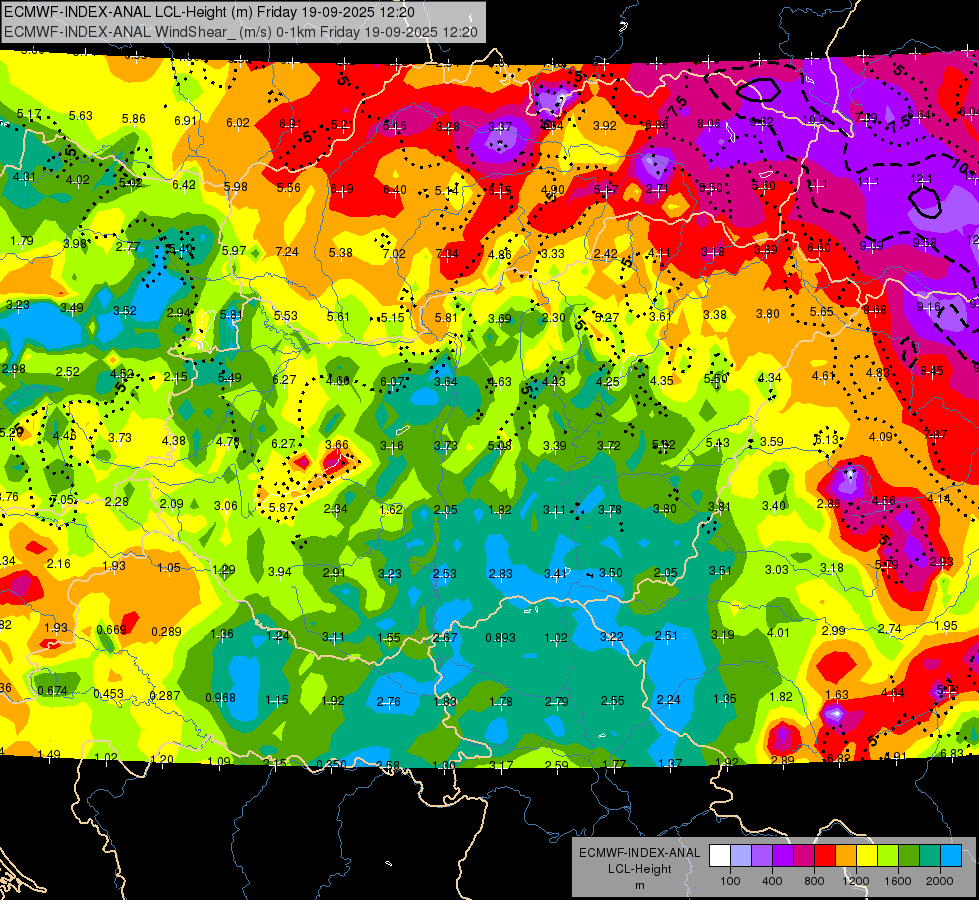
Task: Click the wind shear value 0.968
Action: 220,697
